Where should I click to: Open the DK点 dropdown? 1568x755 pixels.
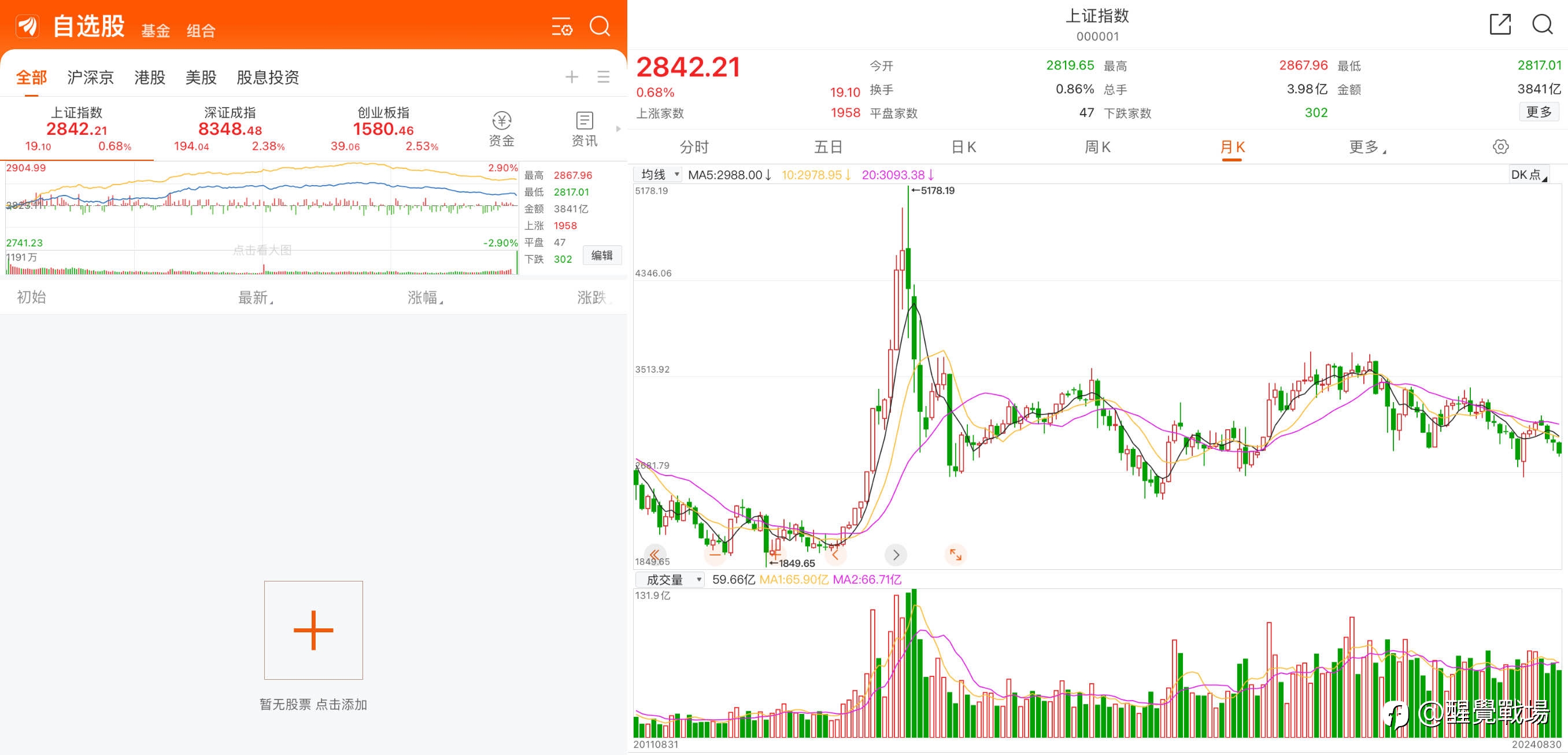pos(1529,175)
